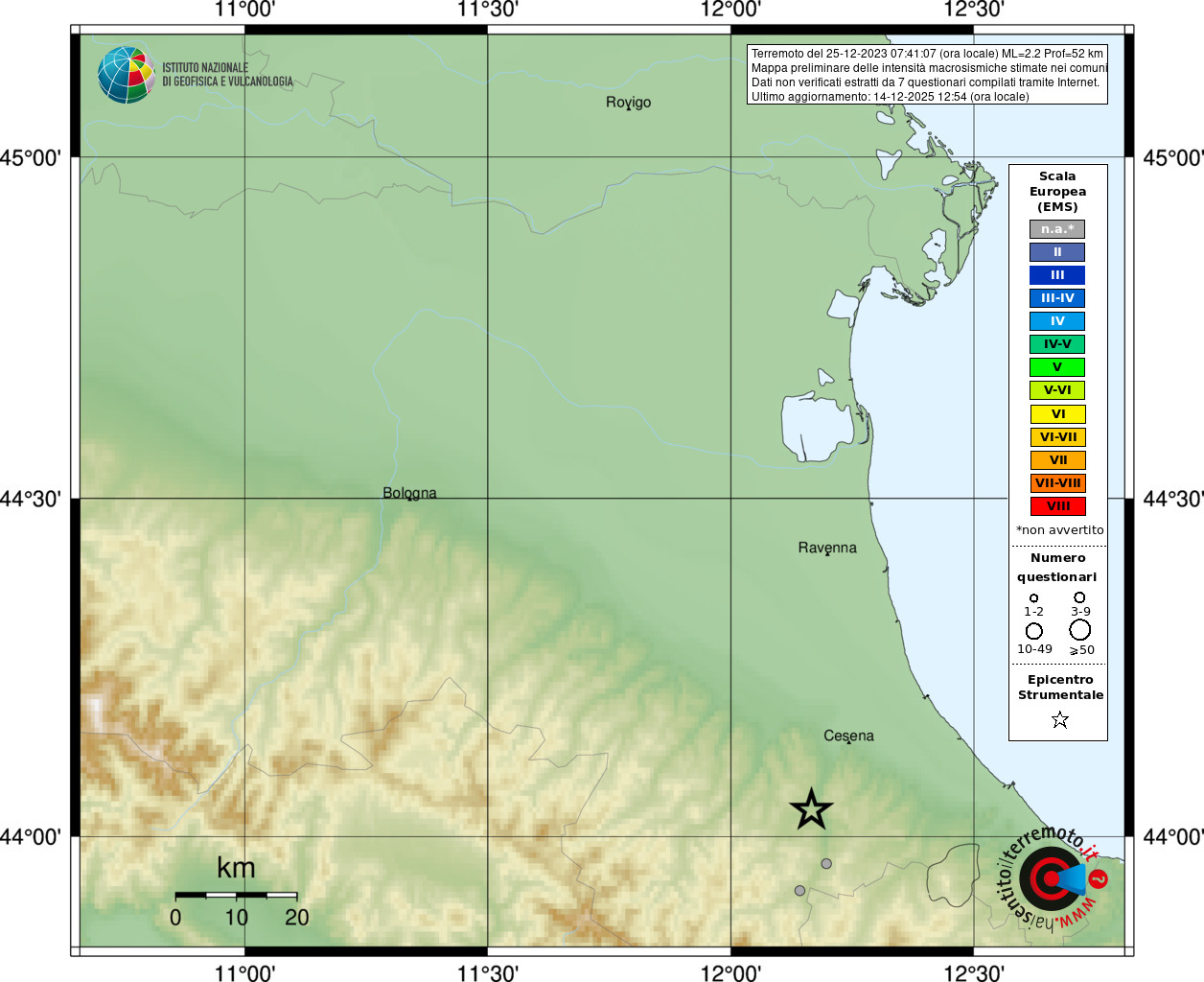Viewport: 1204px width, 982px height.
Task: Click the Dati non verificati line
Action: (x=925, y=82)
